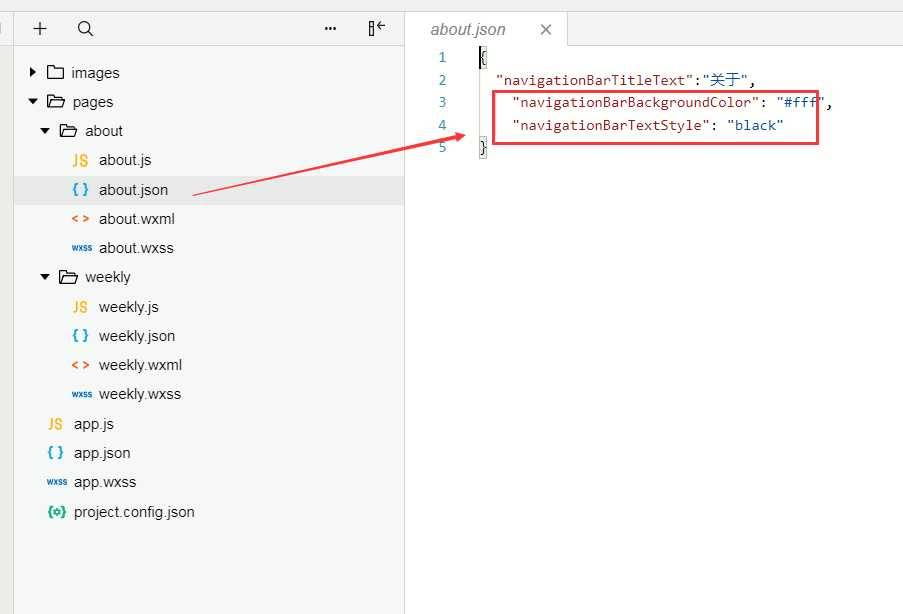Open the about.wxml file
The width and height of the screenshot is (903, 614).
click(136, 219)
